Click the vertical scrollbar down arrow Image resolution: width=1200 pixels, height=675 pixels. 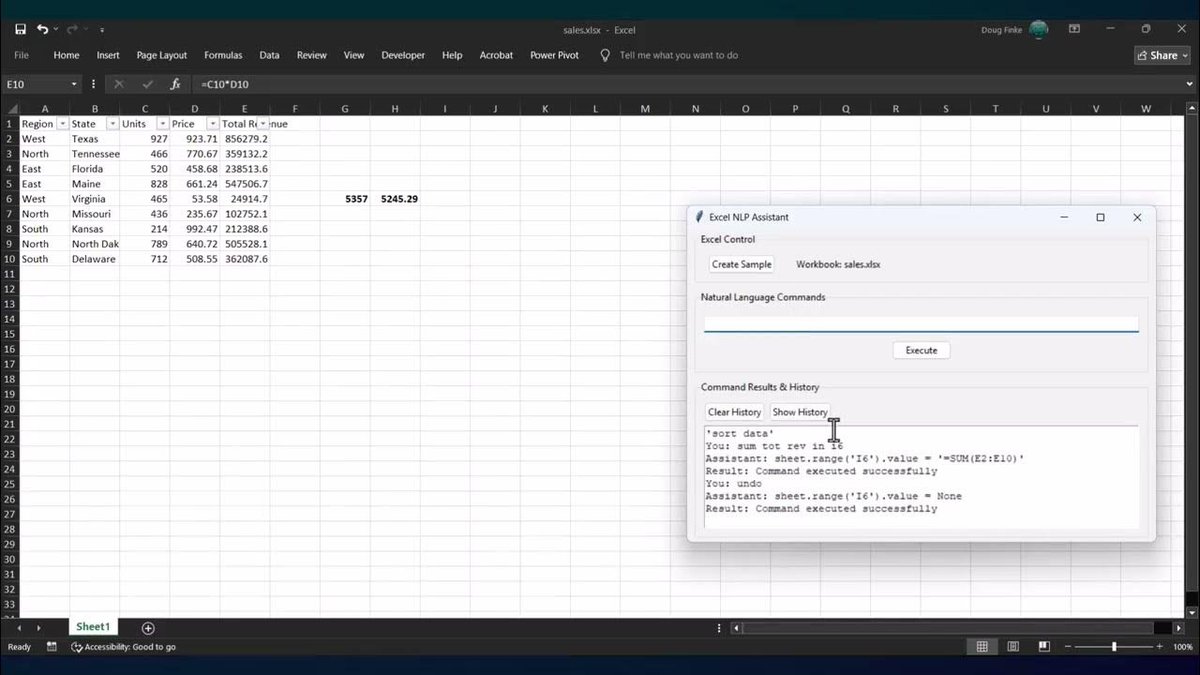pyautogui.click(x=1192, y=612)
